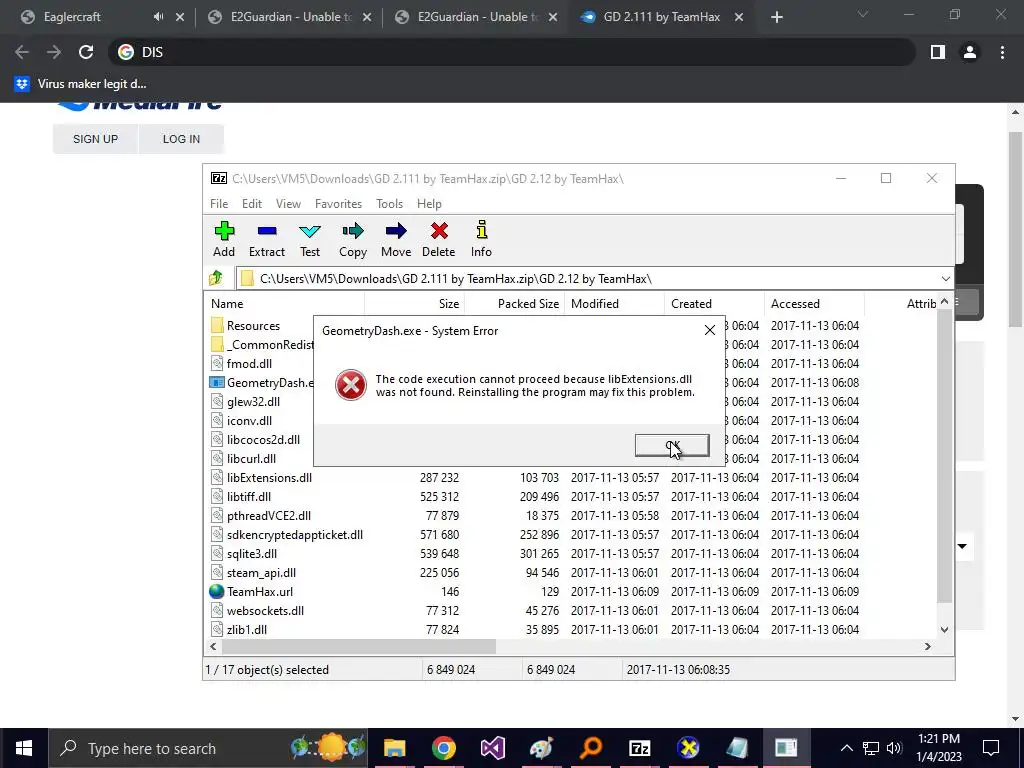Select the libExtensions.dll file
This screenshot has height=768, width=1024.
[269, 477]
